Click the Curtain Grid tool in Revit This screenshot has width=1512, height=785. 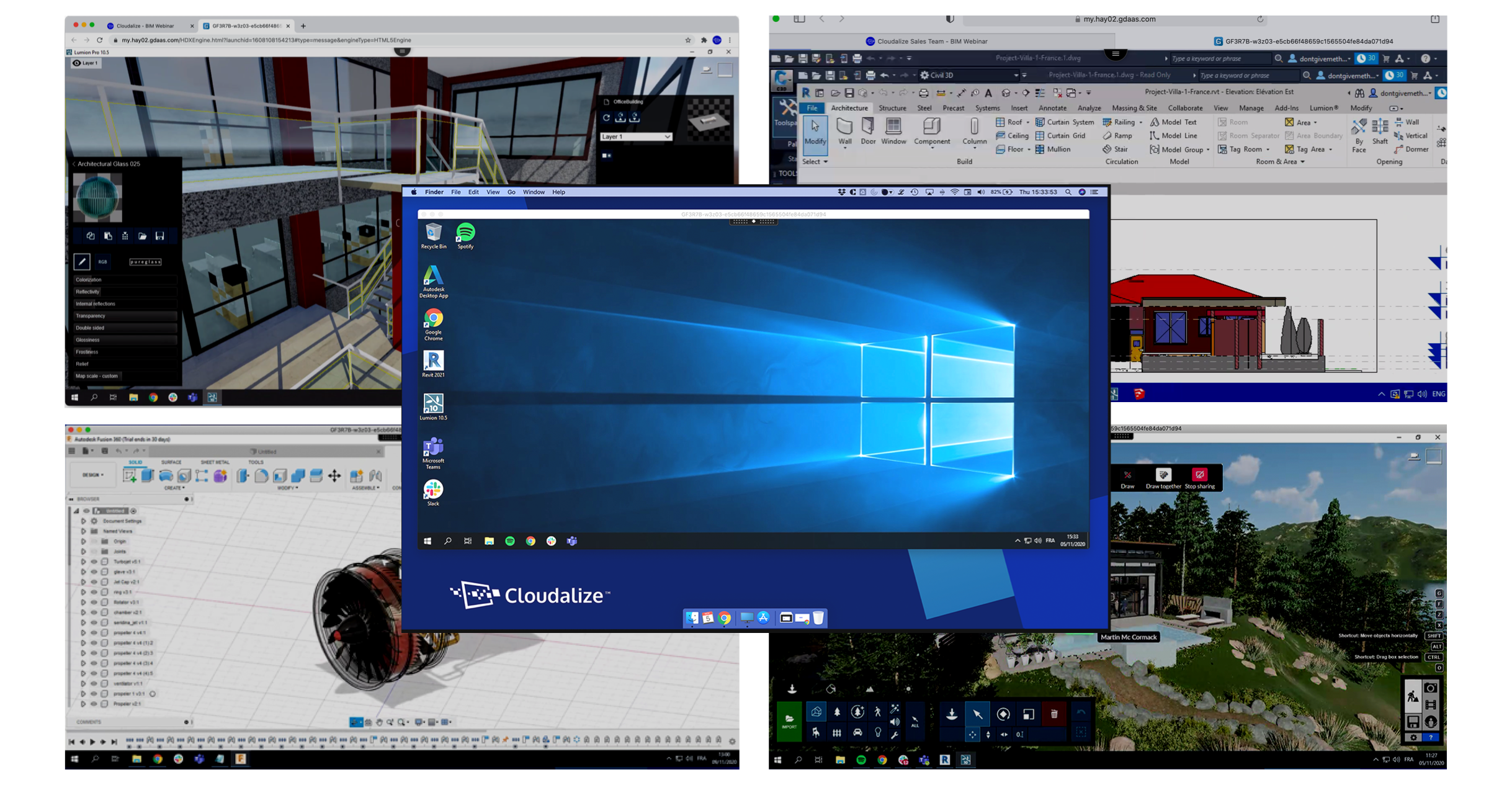click(1060, 135)
